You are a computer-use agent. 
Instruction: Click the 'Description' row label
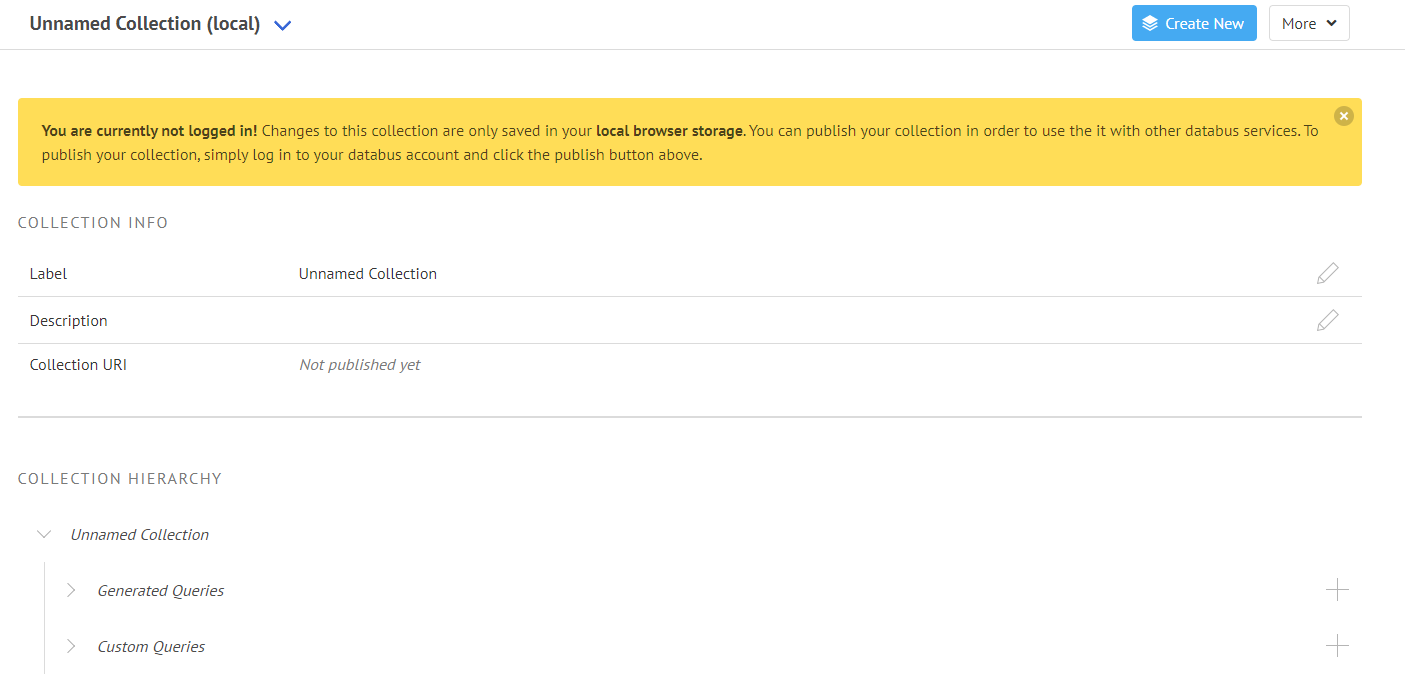[68, 321]
